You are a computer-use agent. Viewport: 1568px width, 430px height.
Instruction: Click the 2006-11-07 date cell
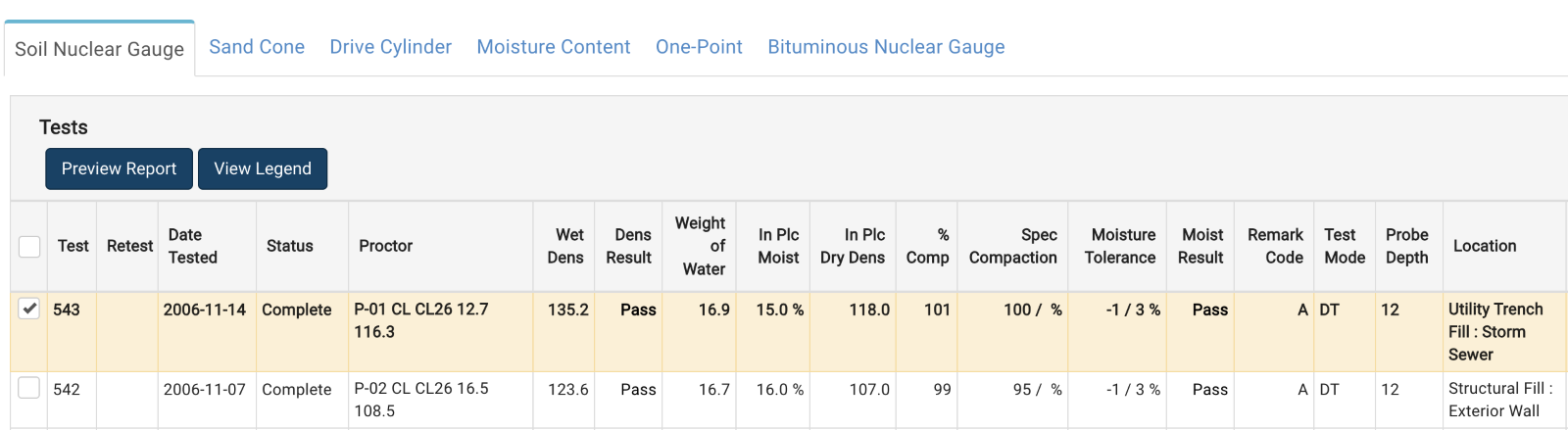point(205,389)
